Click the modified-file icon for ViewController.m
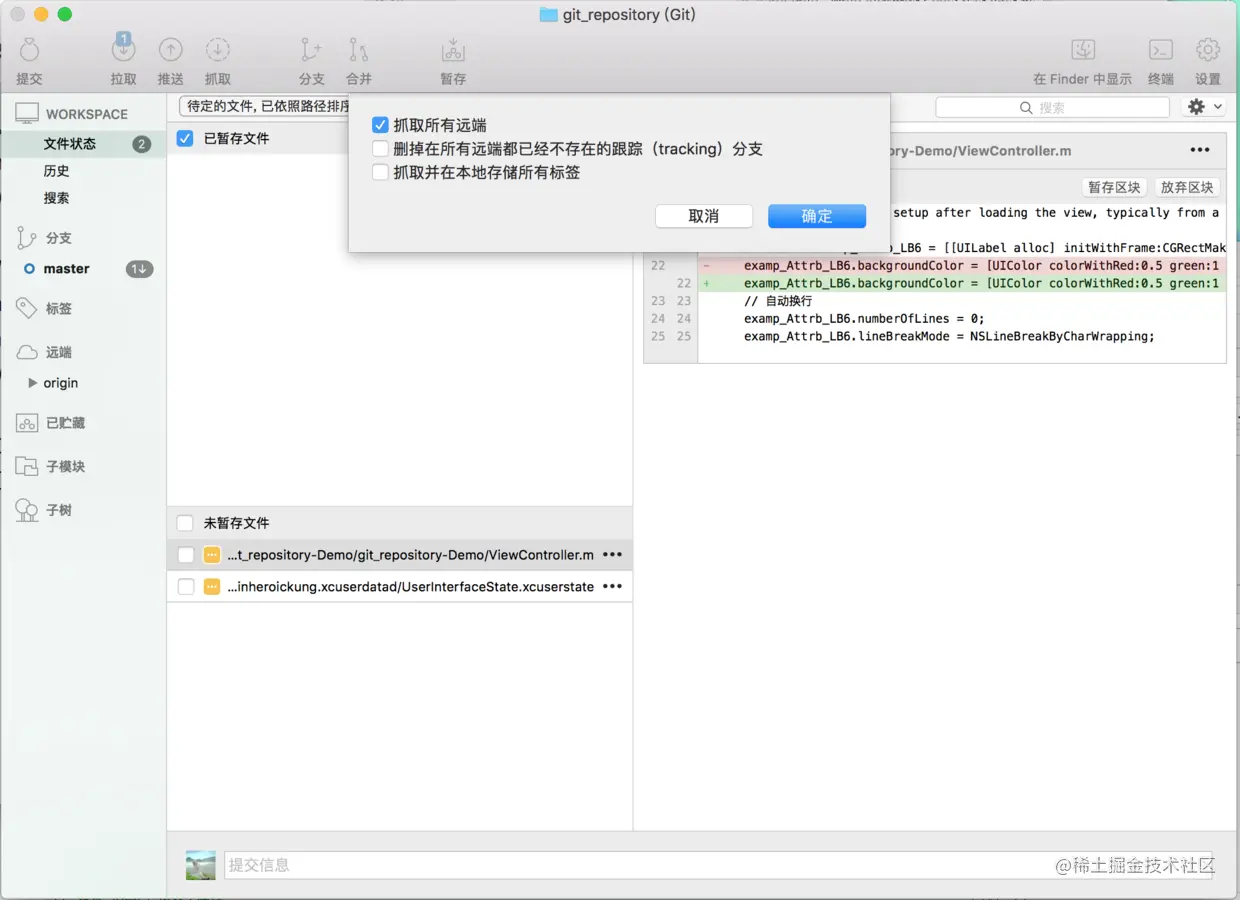The height and width of the screenshot is (900, 1240). [212, 555]
